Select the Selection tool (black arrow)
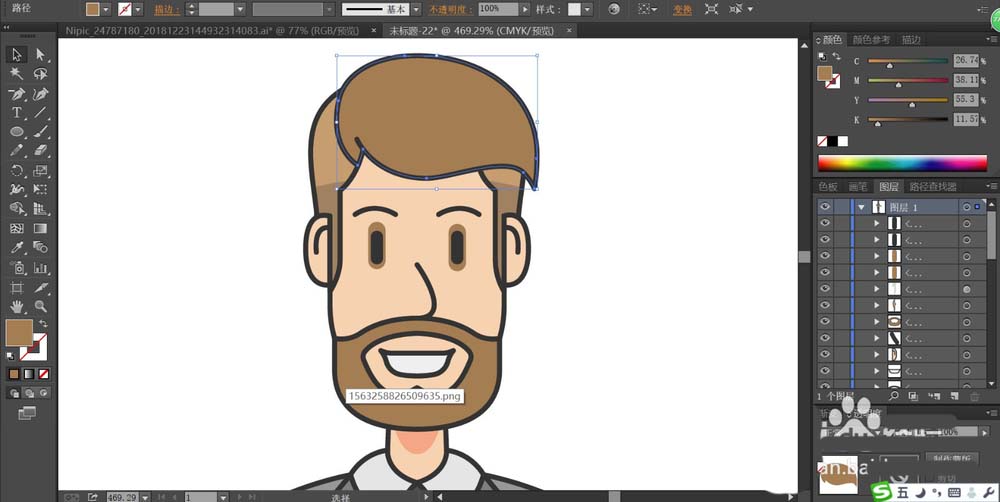The width and height of the screenshot is (1000, 502). [17, 55]
